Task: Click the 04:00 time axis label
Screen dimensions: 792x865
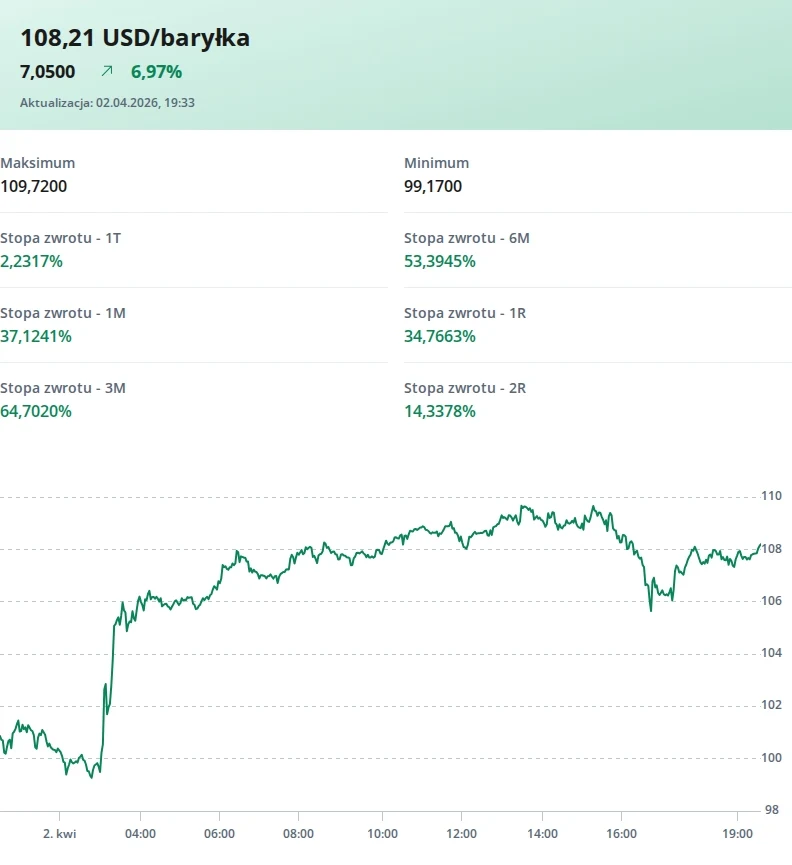Action: point(140,833)
